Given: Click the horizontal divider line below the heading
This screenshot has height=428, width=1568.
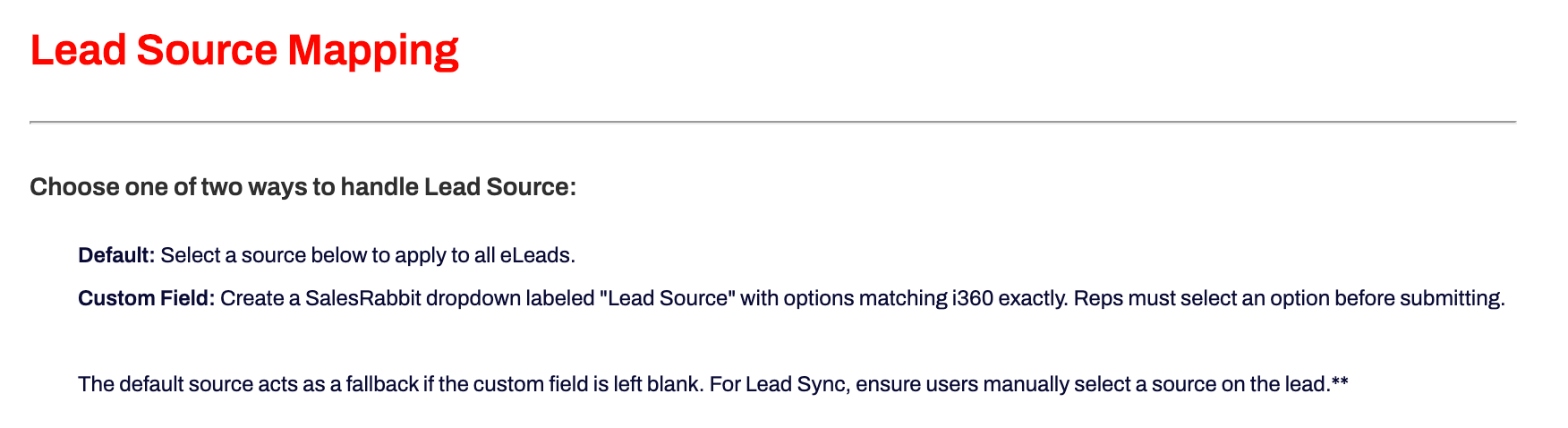Looking at the screenshot, I should [x=772, y=122].
